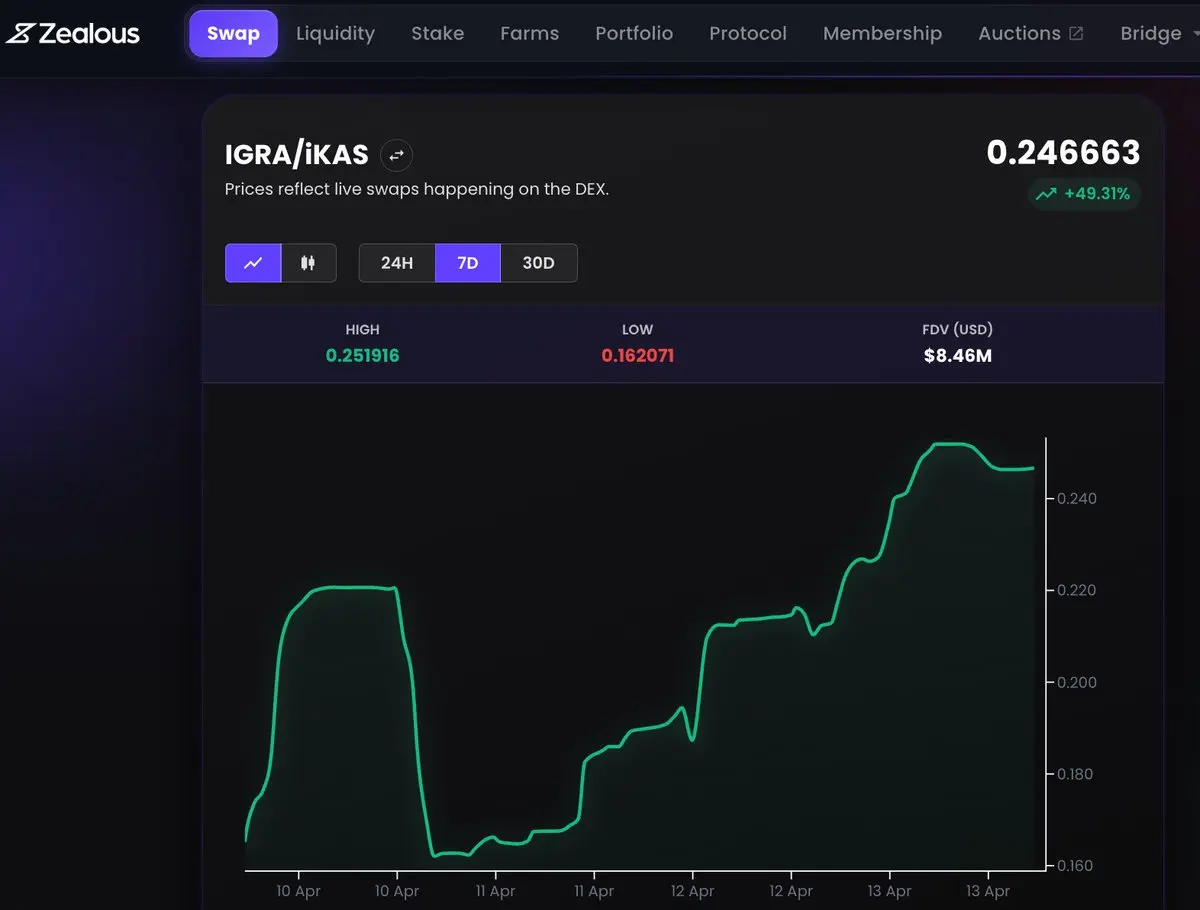Open the Membership page
1200x910 pixels.
(x=882, y=33)
